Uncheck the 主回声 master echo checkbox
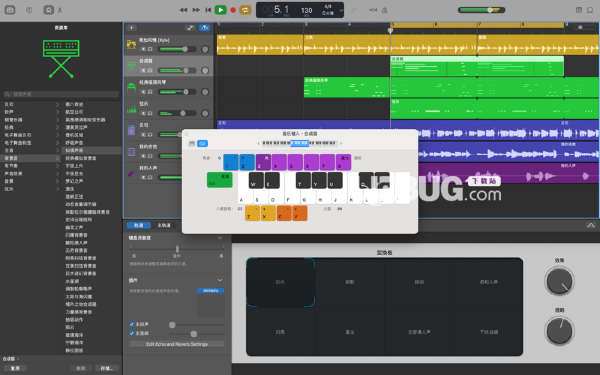 click(132, 324)
